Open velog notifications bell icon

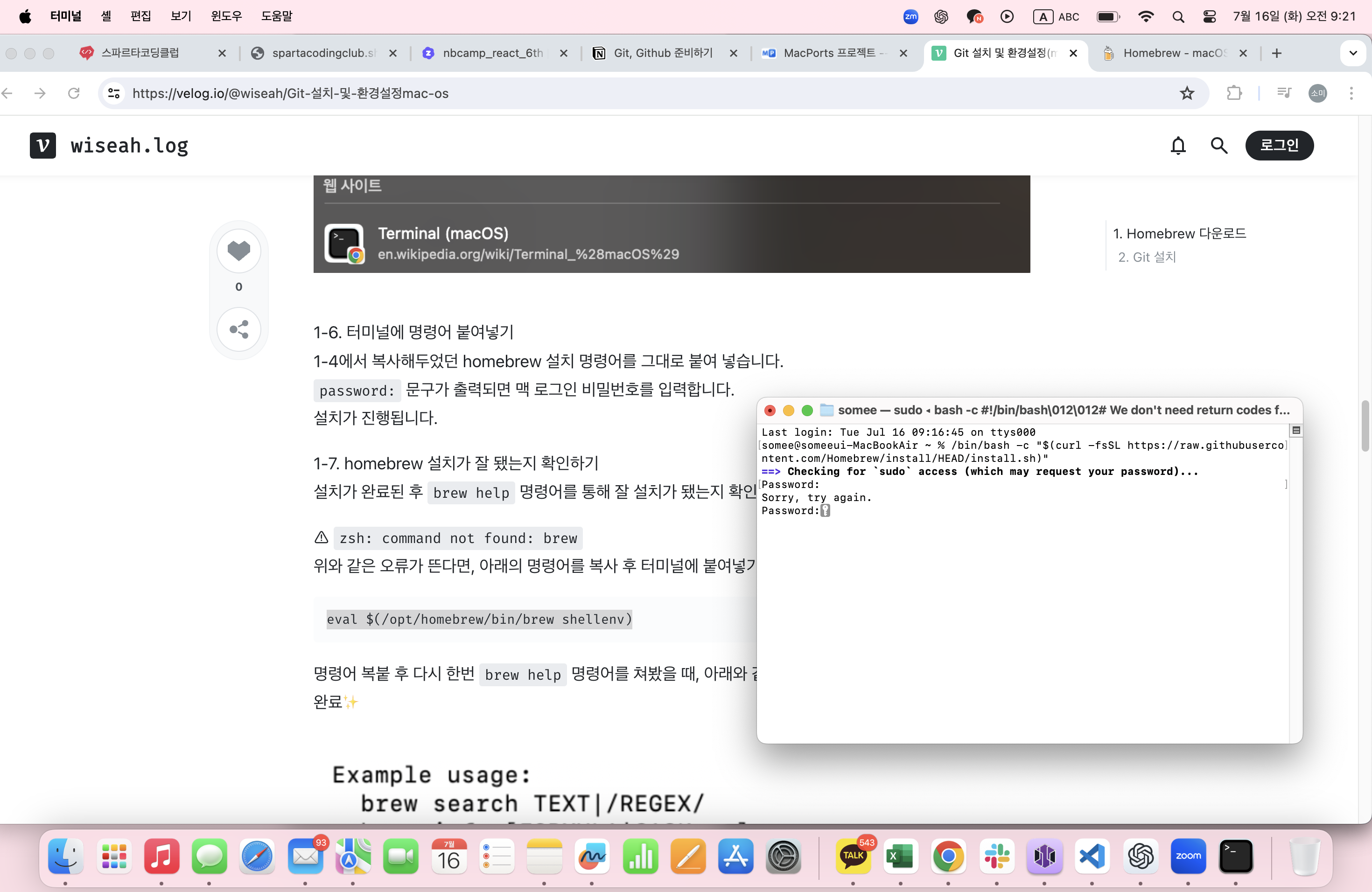point(1178,145)
